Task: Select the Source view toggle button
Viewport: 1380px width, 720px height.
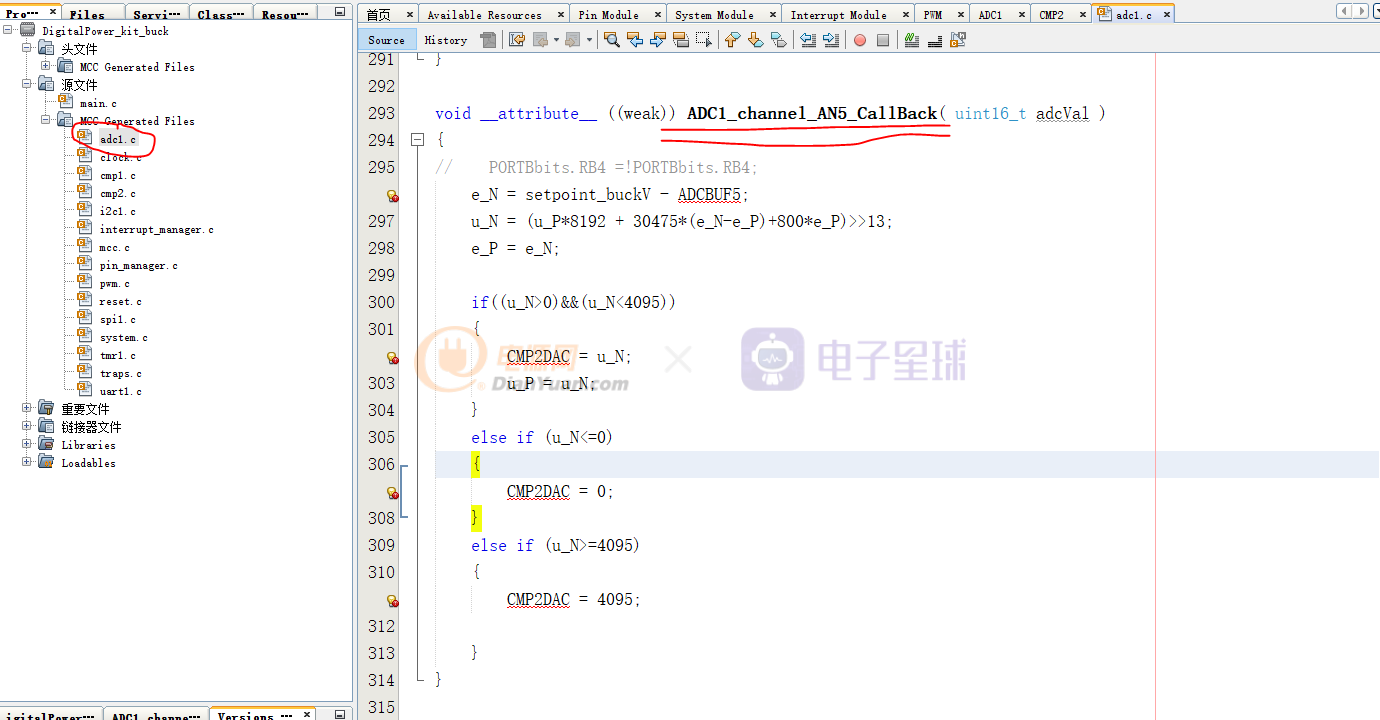Action: [x=386, y=40]
